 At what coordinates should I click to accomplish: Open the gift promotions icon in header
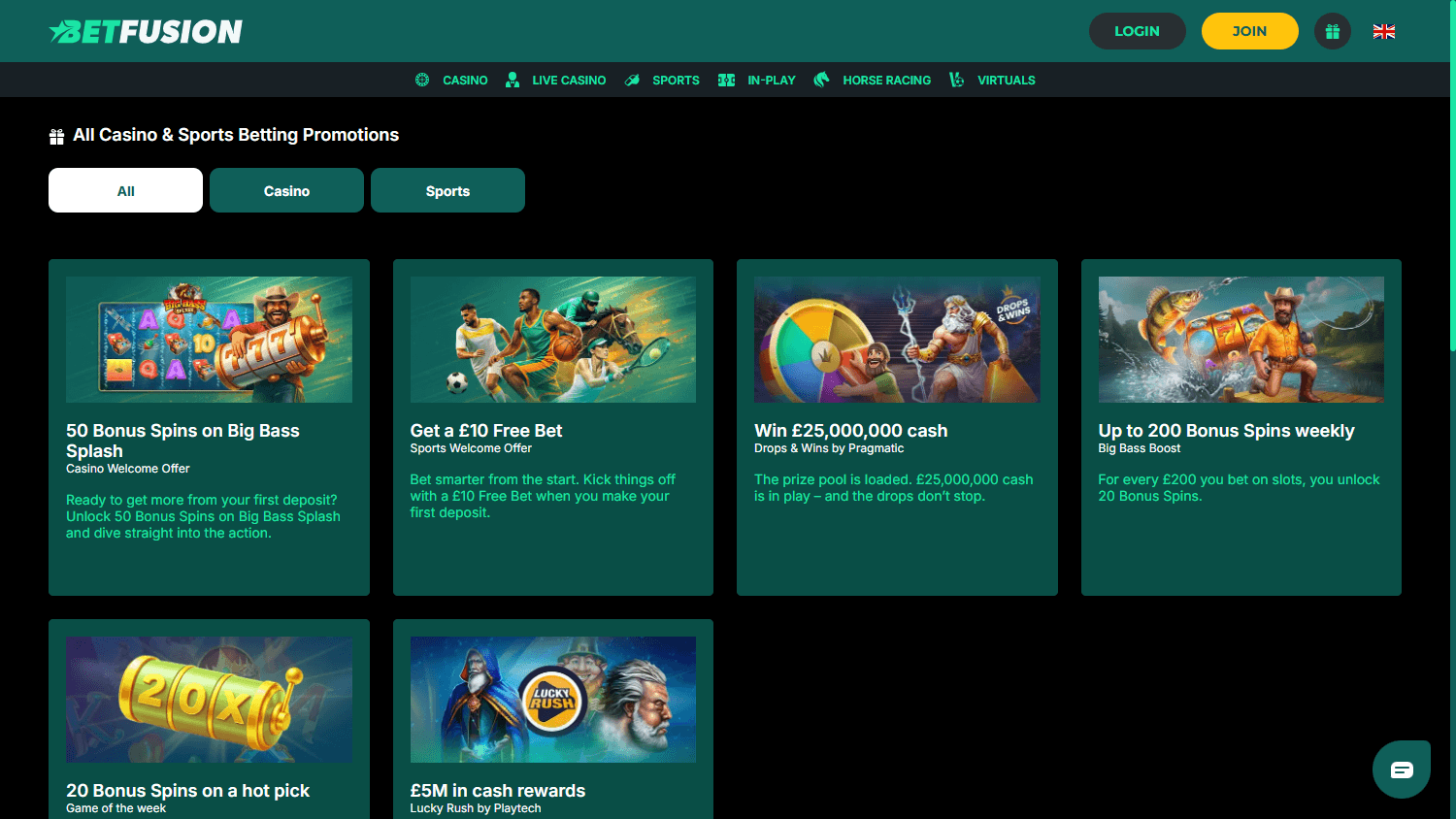click(x=1333, y=31)
